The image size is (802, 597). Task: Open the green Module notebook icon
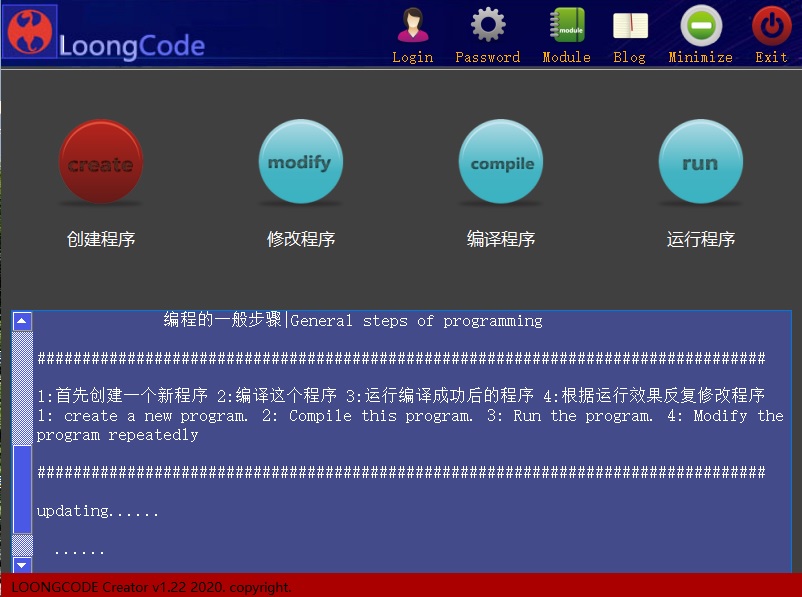pyautogui.click(x=566, y=25)
